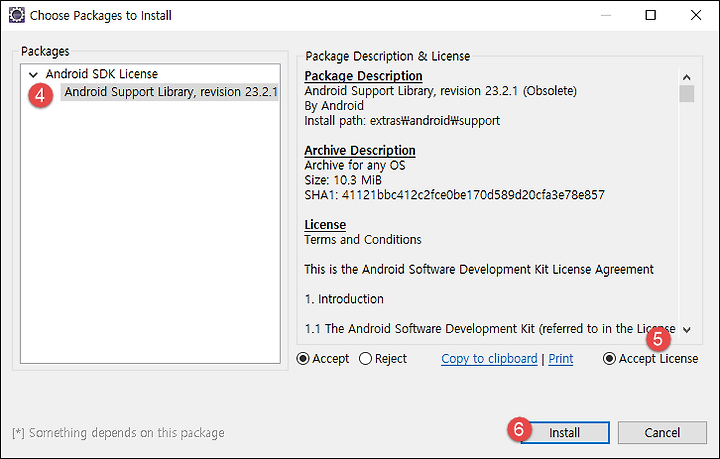
Task: Maximize the Choose Packages to Install window
Action: (651, 15)
